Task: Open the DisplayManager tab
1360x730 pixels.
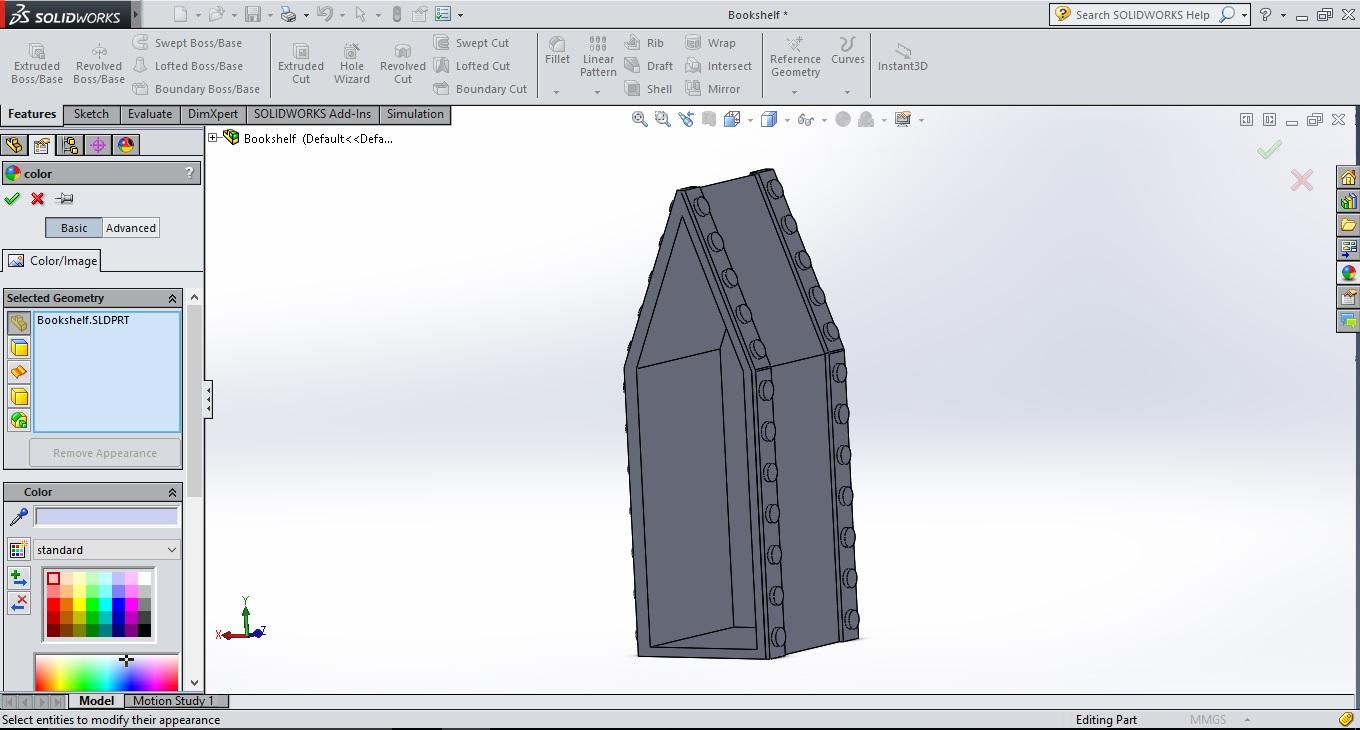Action: [x=126, y=145]
